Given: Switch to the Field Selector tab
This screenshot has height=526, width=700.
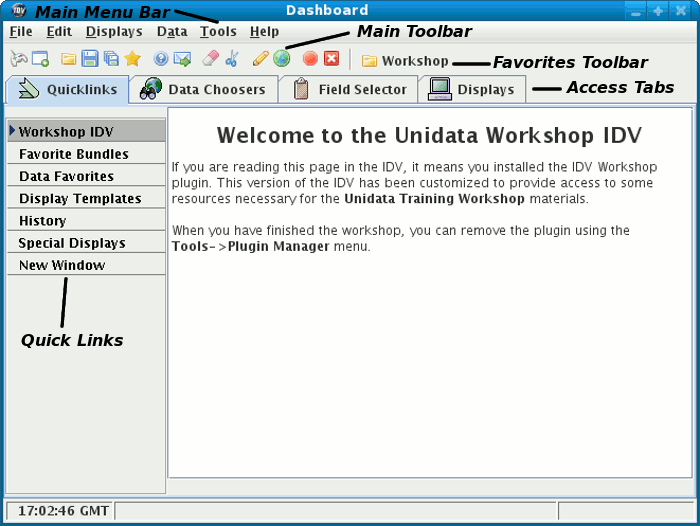Looking at the screenshot, I should coord(350,90).
